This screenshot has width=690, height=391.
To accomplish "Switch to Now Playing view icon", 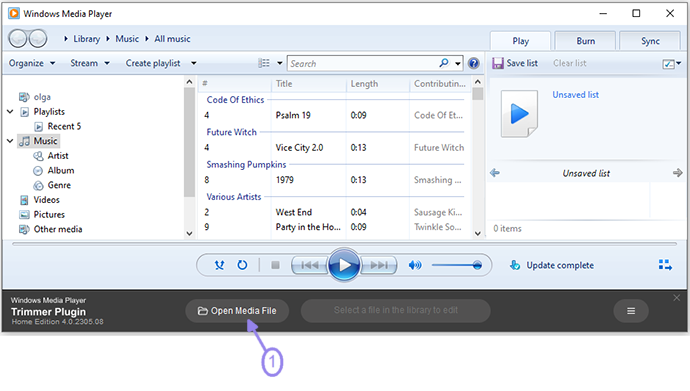I will coord(665,265).
